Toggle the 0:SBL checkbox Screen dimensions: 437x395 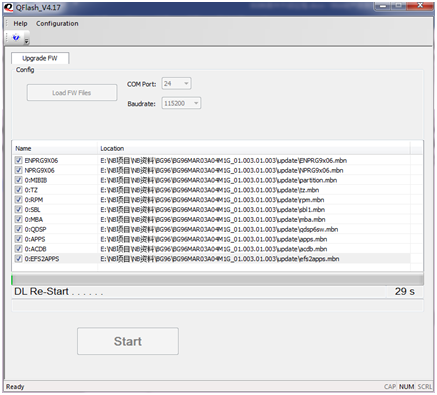tap(19, 210)
